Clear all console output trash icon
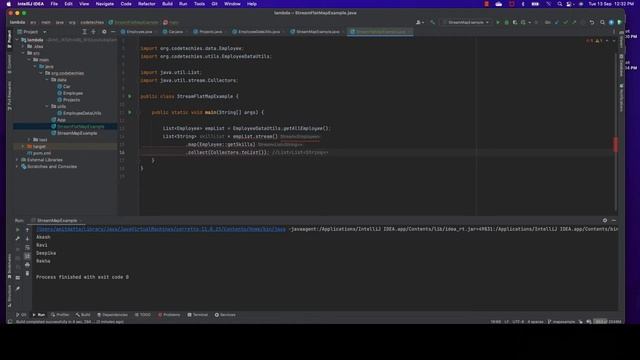640x360 pixels. coord(27,273)
